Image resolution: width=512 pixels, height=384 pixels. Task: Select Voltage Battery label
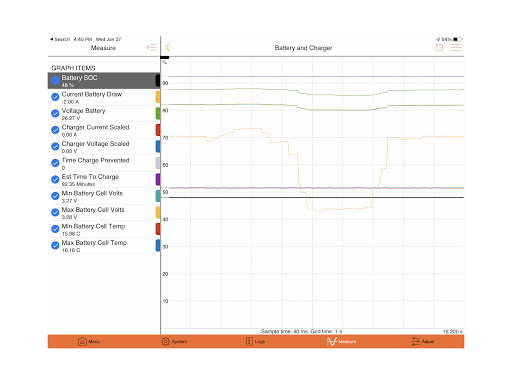pyautogui.click(x=83, y=111)
